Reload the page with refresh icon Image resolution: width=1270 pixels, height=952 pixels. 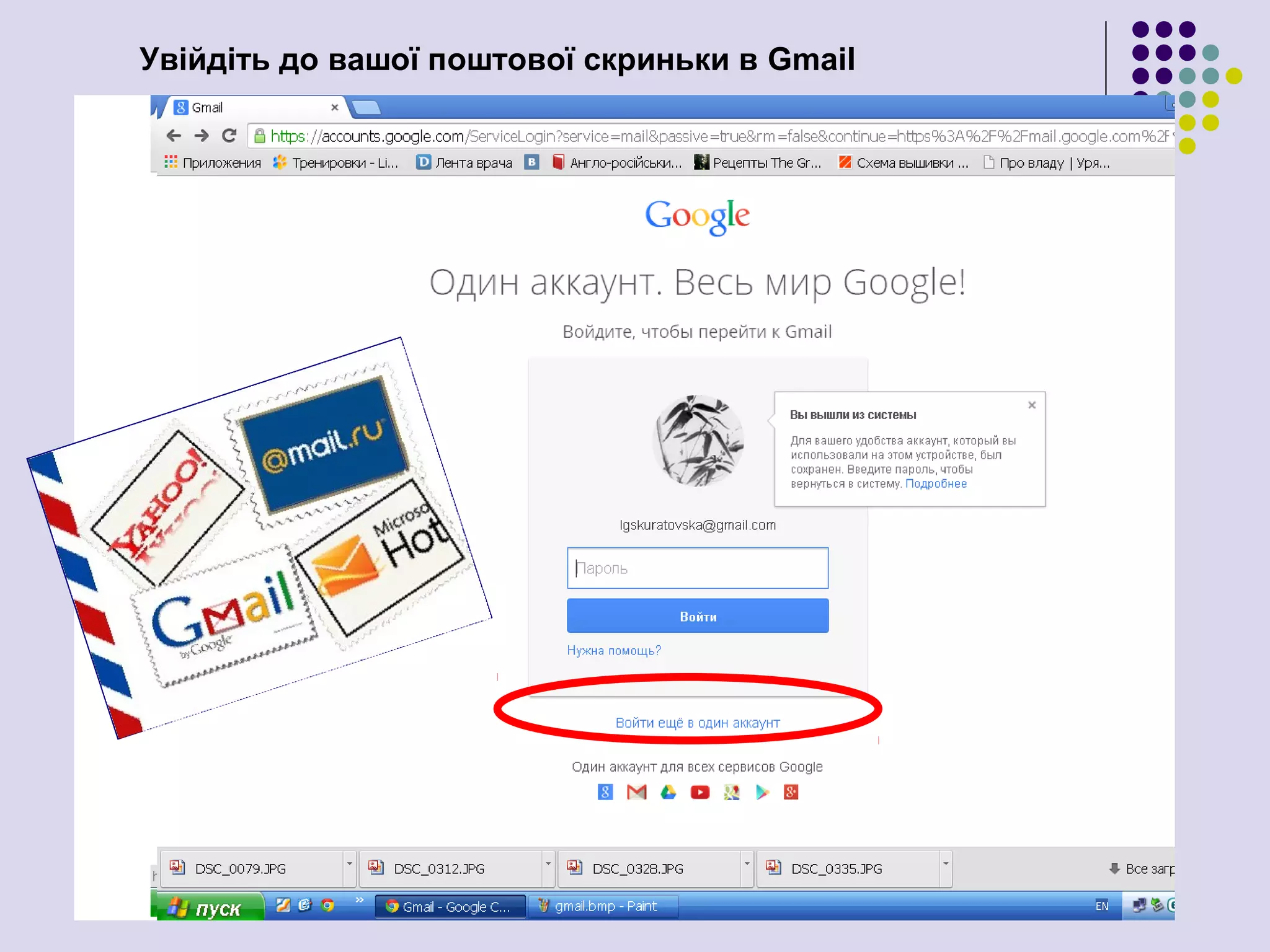[229, 136]
